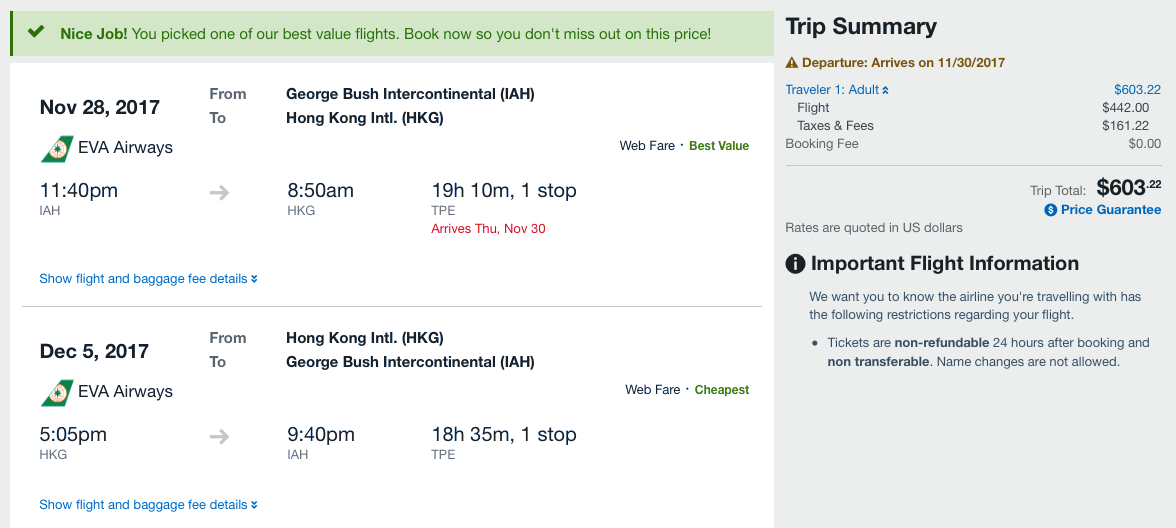Click arrow icon in the outbound flight times
The width and height of the screenshot is (1176, 528).
[219, 192]
